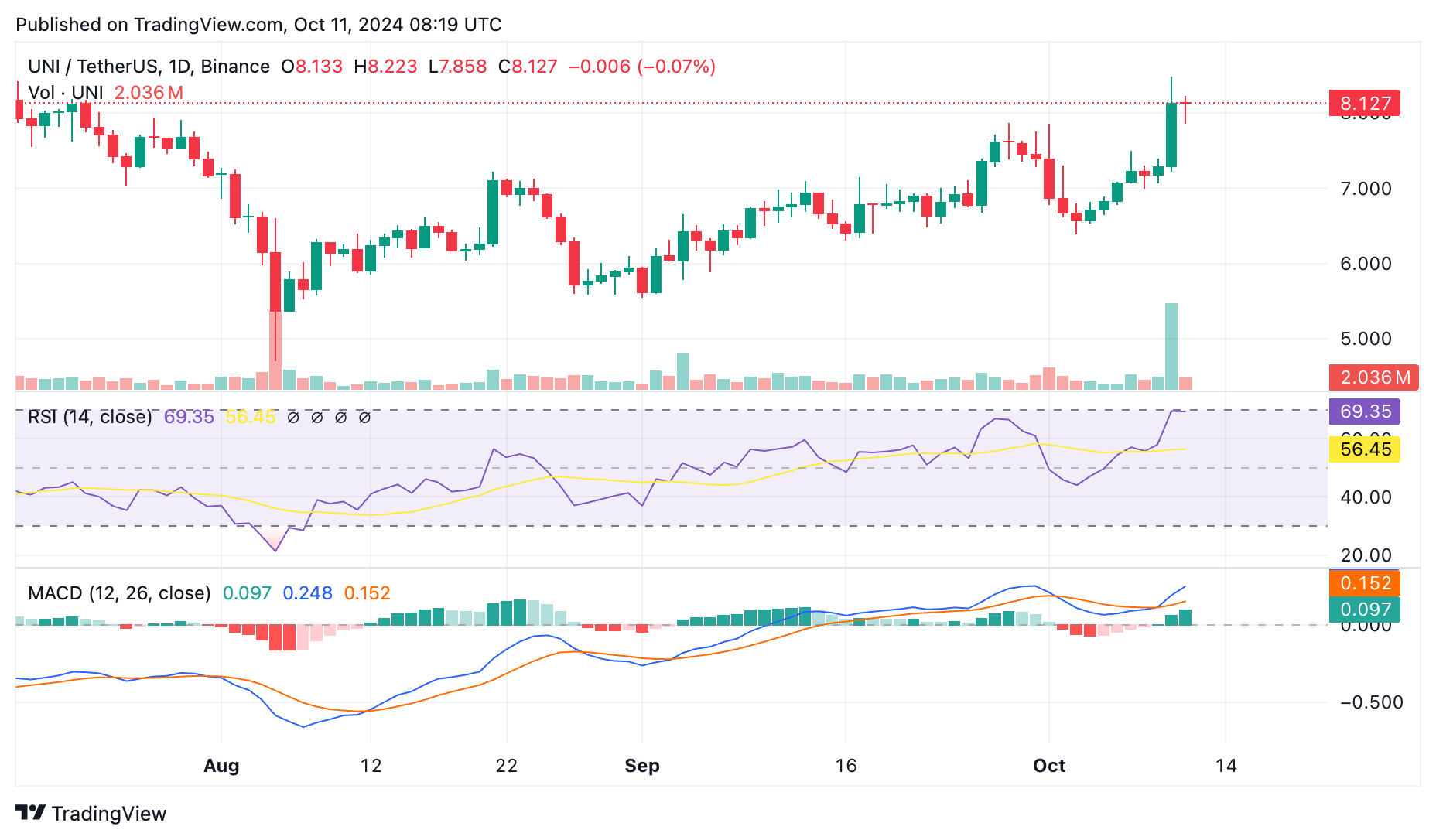Click the UNI / TetherUS, 1D, Binance title
The width and height of the screenshot is (1436, 840).
click(x=149, y=67)
